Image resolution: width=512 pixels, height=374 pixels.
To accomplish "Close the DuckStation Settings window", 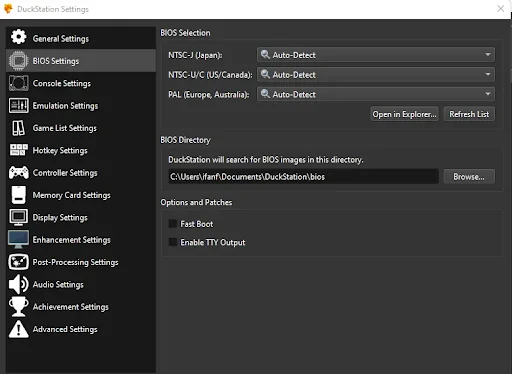I will point(500,9).
